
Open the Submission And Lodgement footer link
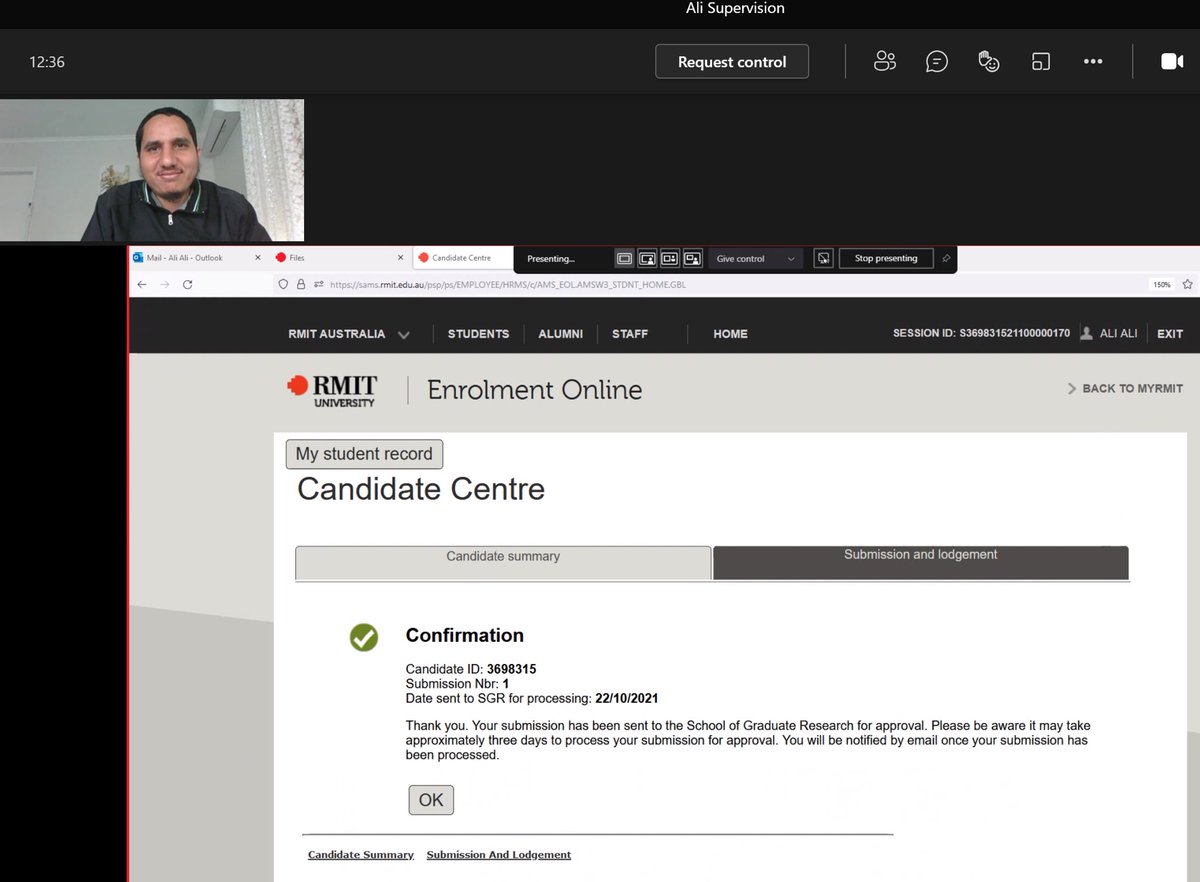pos(499,855)
